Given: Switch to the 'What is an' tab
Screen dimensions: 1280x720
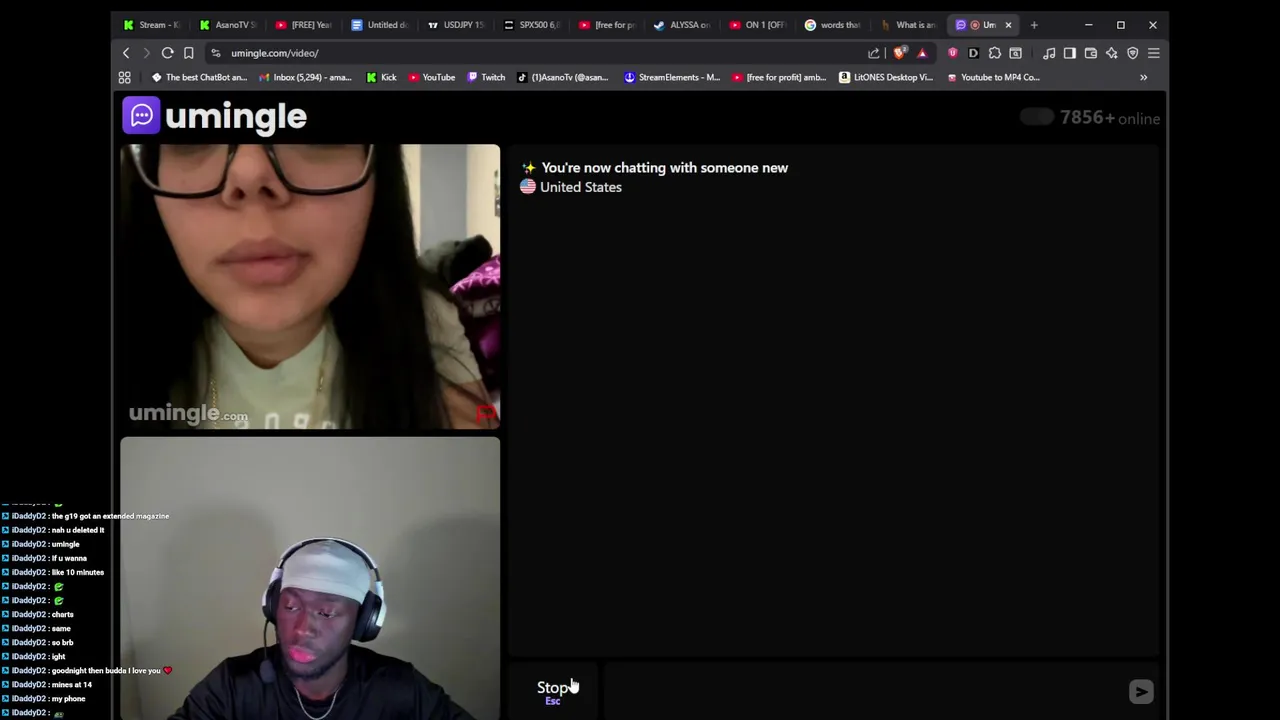Looking at the screenshot, I should click(911, 25).
